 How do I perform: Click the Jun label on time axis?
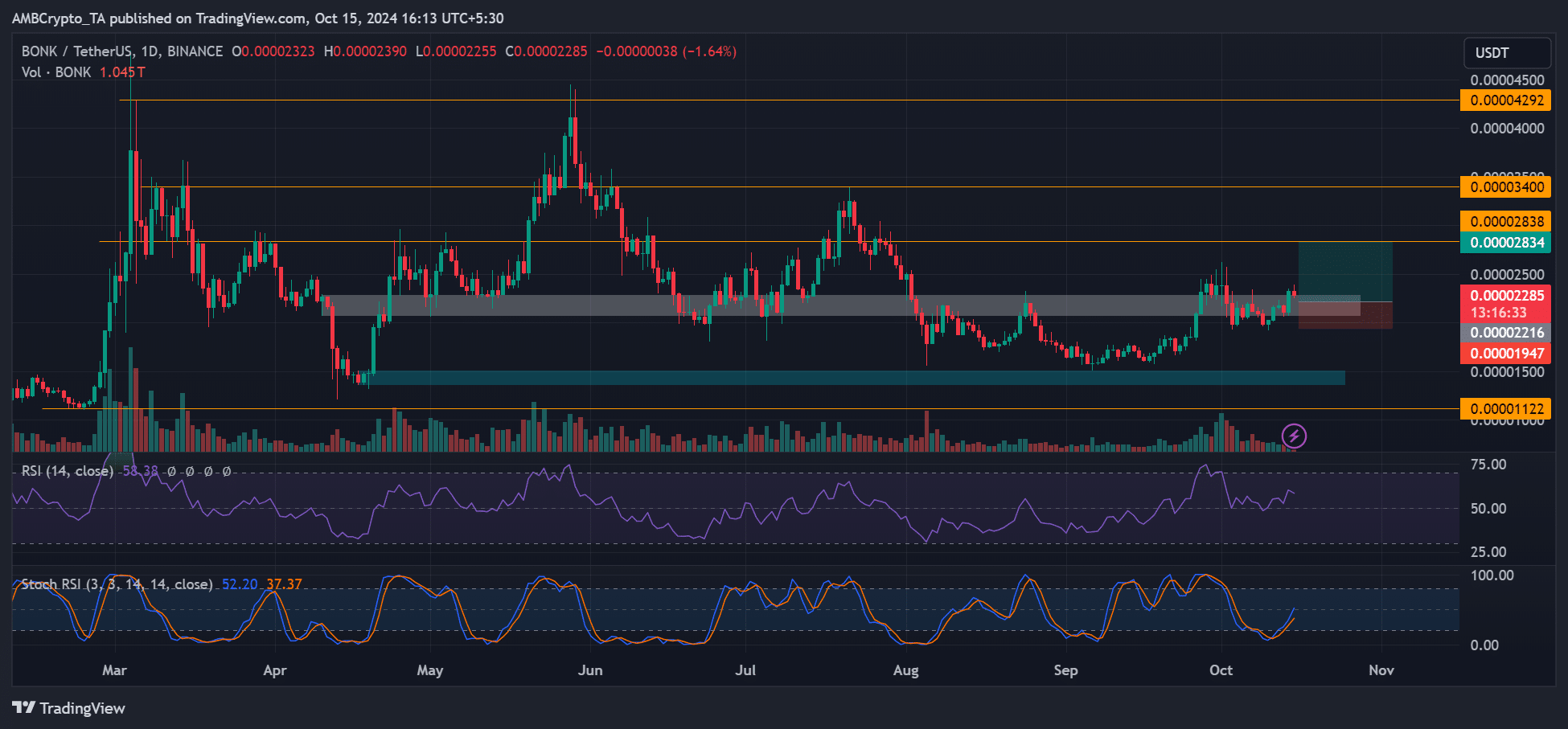click(x=590, y=670)
